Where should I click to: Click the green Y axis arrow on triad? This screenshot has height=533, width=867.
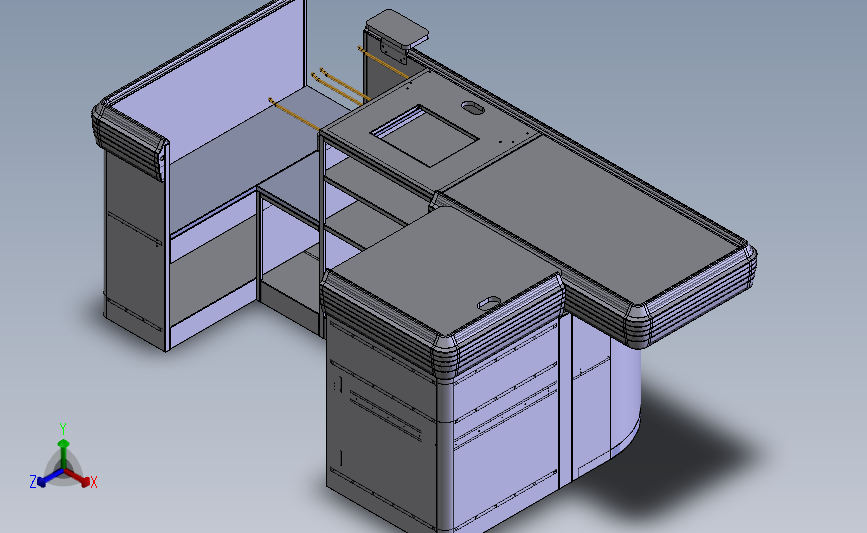click(63, 452)
